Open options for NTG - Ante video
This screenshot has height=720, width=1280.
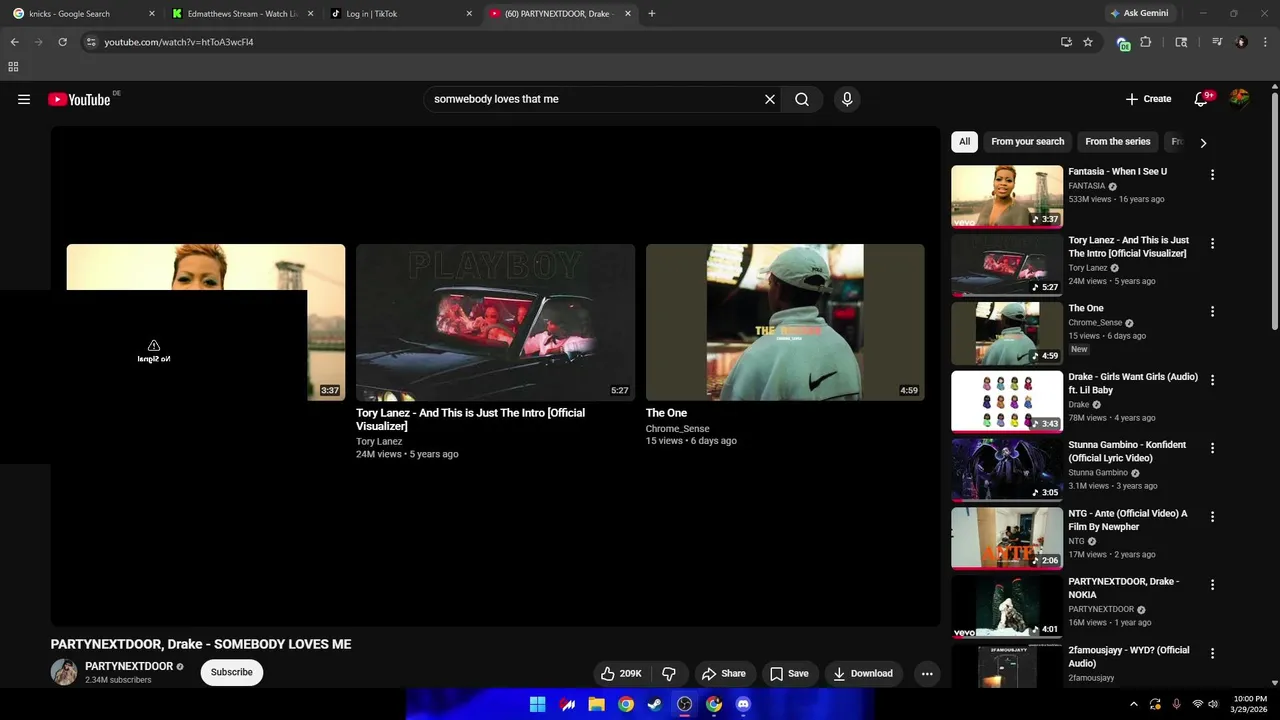pos(1212,517)
